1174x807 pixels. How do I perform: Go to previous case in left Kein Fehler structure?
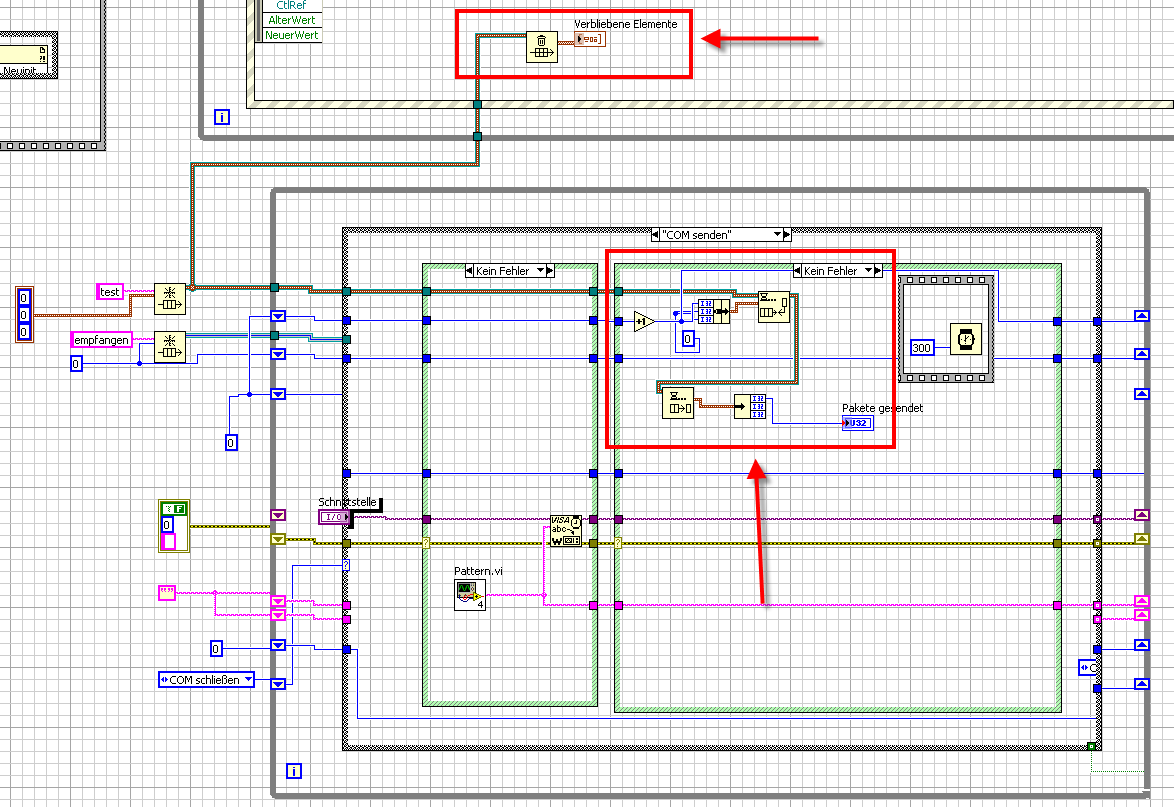point(469,270)
